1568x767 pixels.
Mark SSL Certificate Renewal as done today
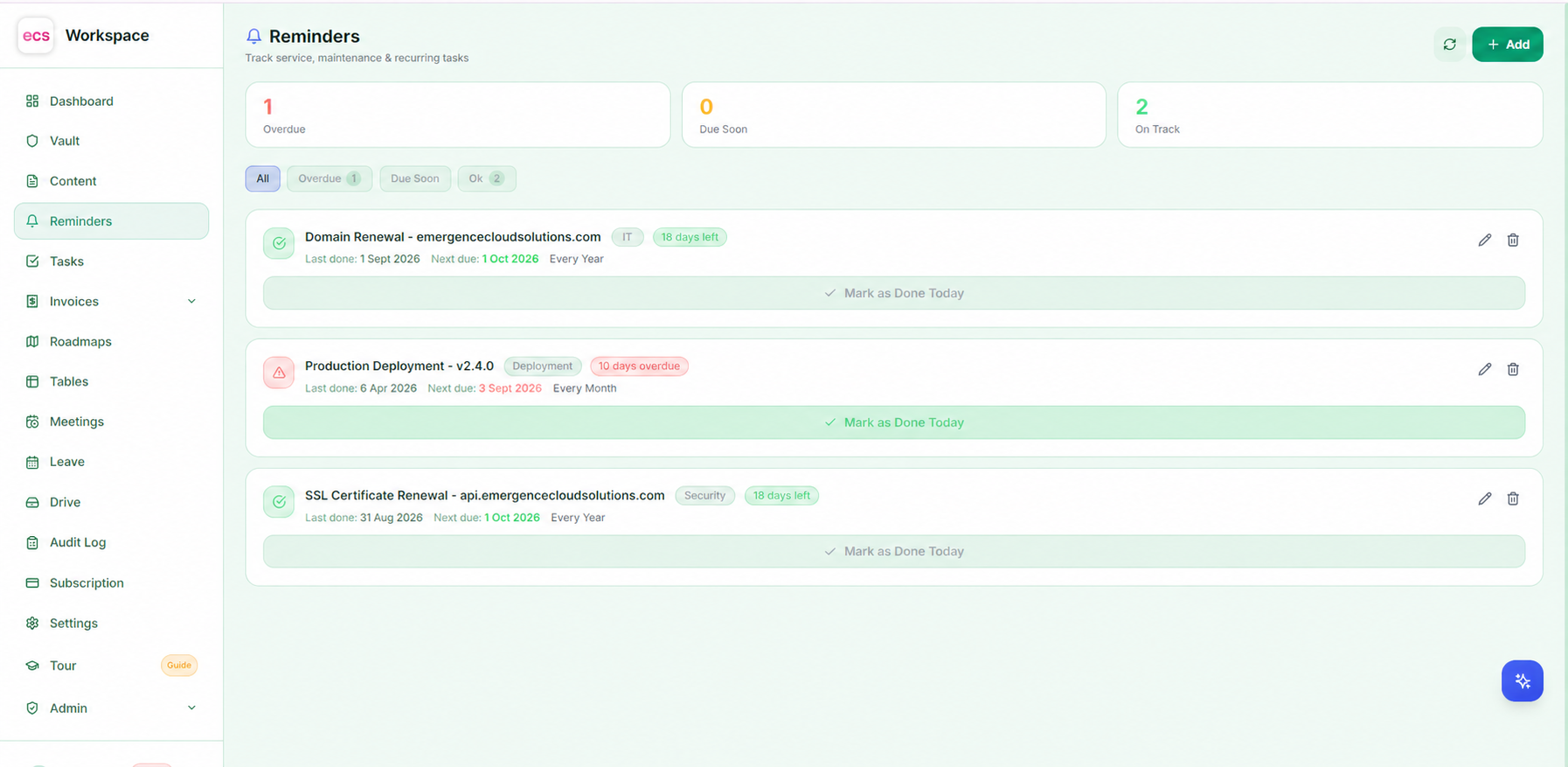click(x=894, y=552)
